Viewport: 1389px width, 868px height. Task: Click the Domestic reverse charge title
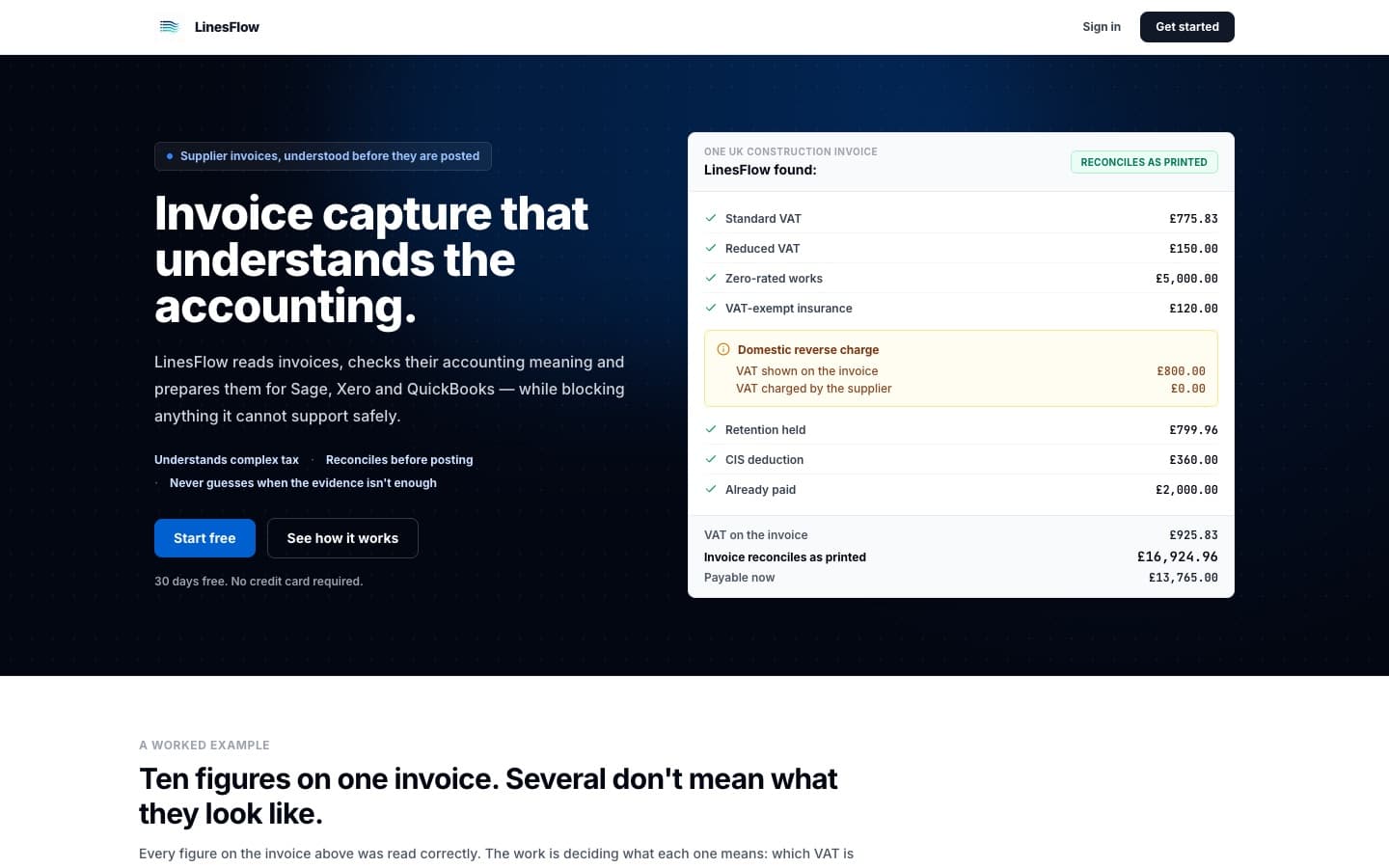(x=808, y=350)
